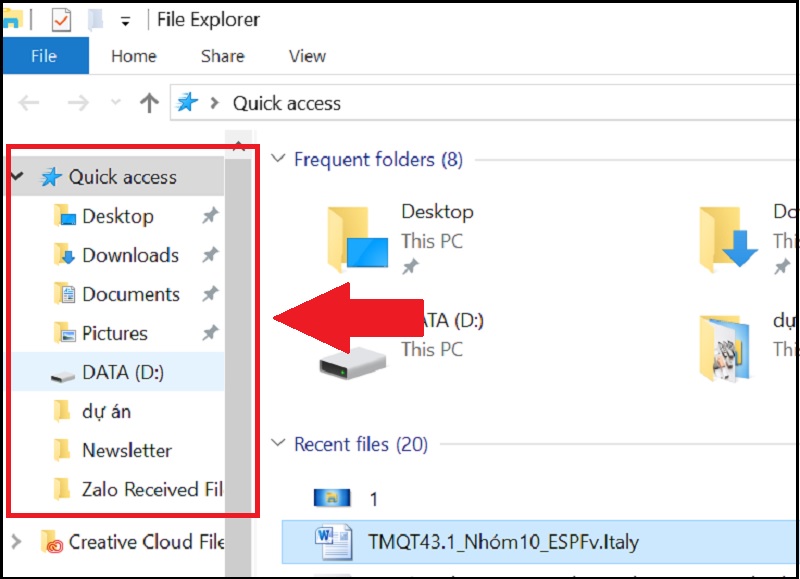Collapse the Frequent folders (8) section
Image resolution: width=800 pixels, height=579 pixels.
click(x=278, y=158)
